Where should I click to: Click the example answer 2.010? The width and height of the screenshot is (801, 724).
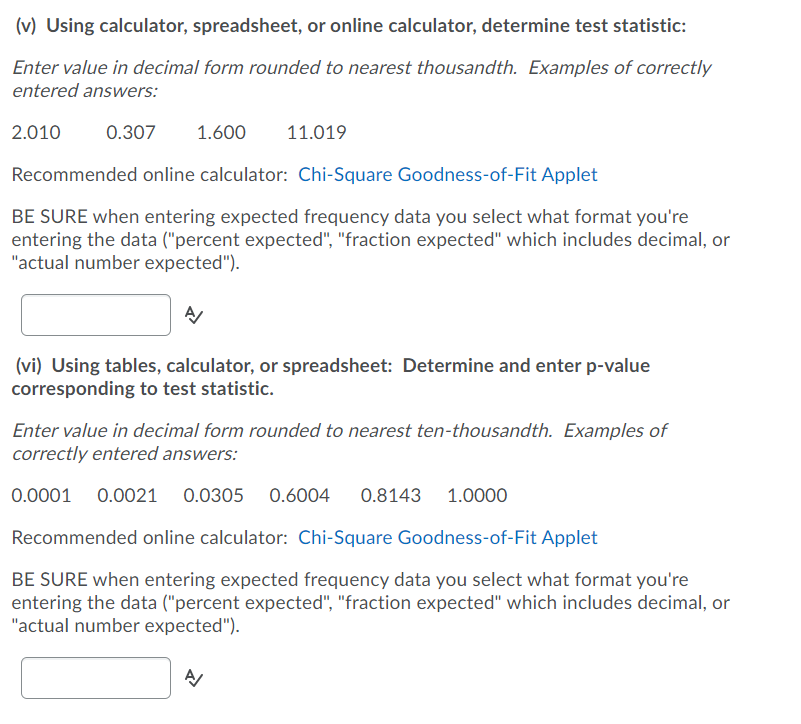pos(36,133)
